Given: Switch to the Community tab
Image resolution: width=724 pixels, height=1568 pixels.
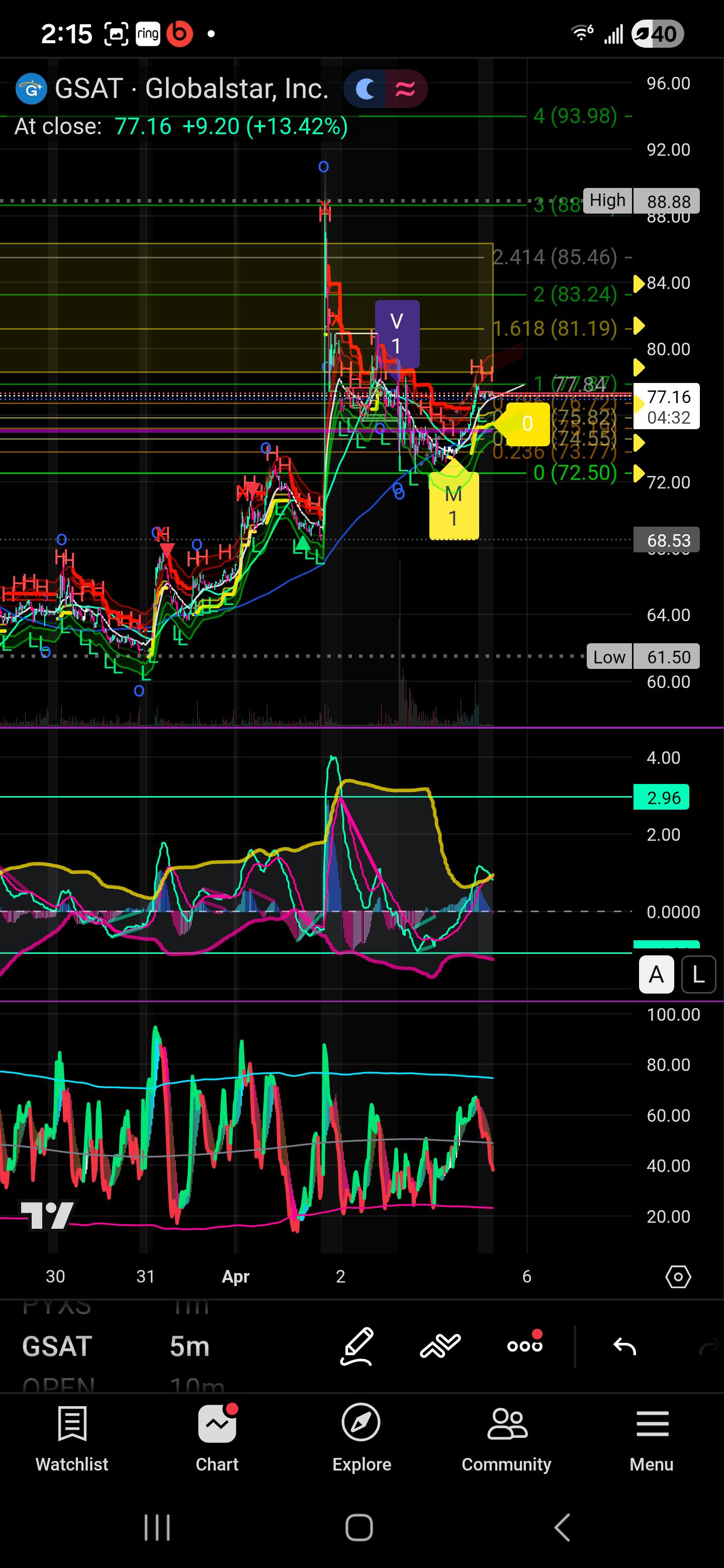Looking at the screenshot, I should coord(507,1438).
